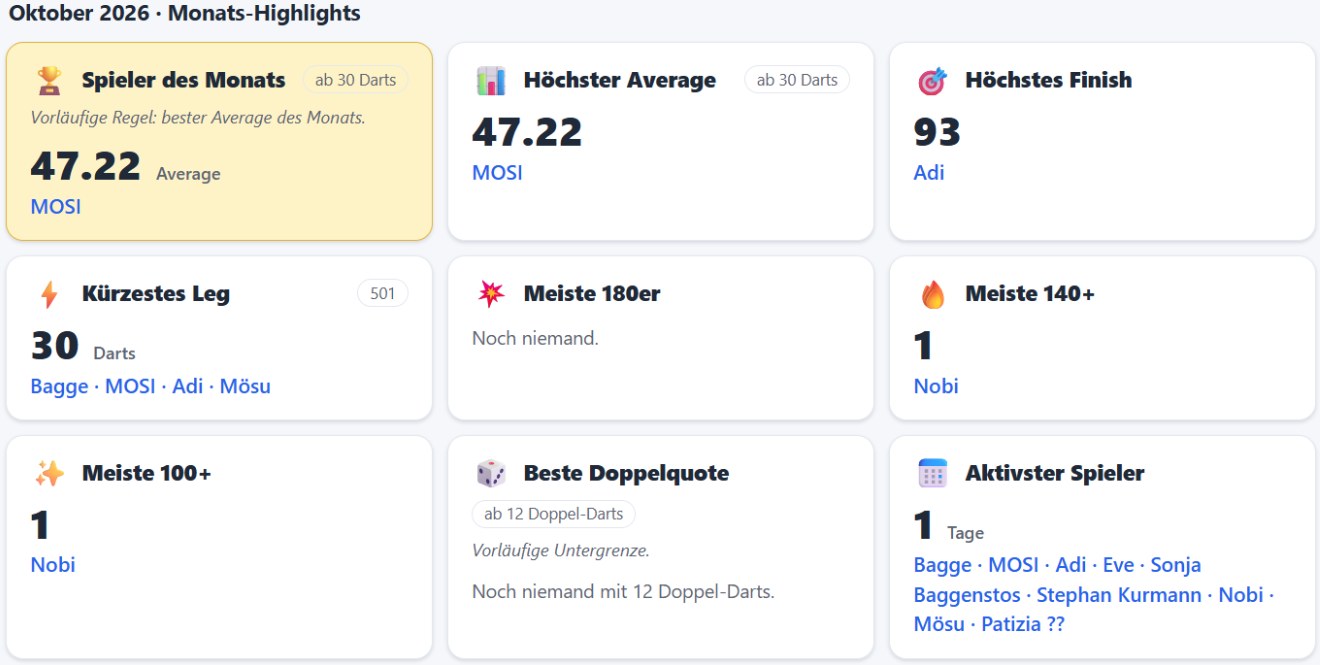Click the 'Beste Doppelquote' title
The height and width of the screenshot is (665, 1320).
[626, 473]
